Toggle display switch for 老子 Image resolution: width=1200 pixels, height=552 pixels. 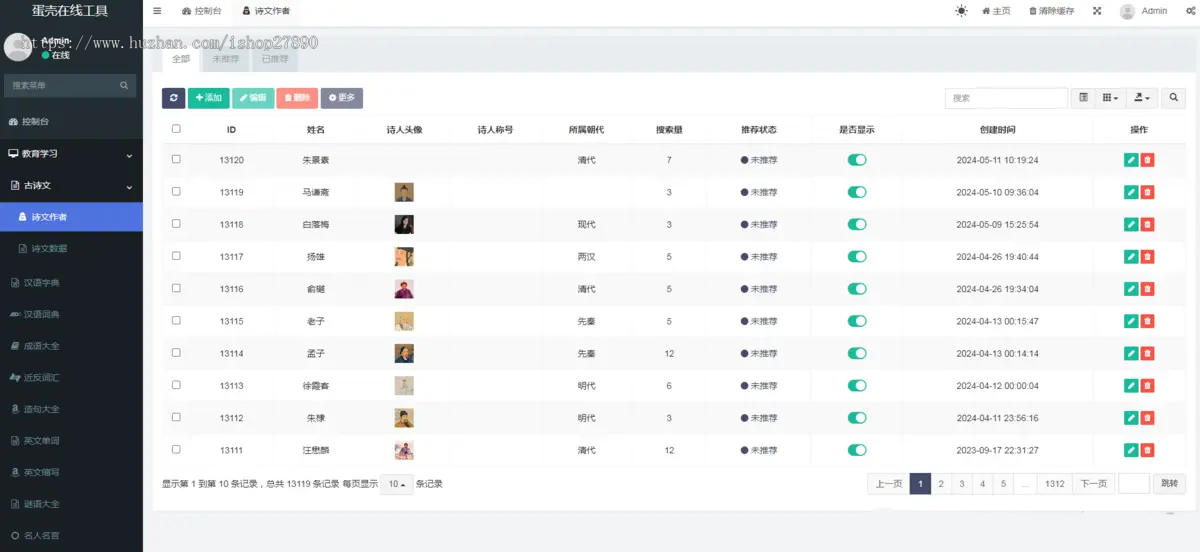click(857, 321)
